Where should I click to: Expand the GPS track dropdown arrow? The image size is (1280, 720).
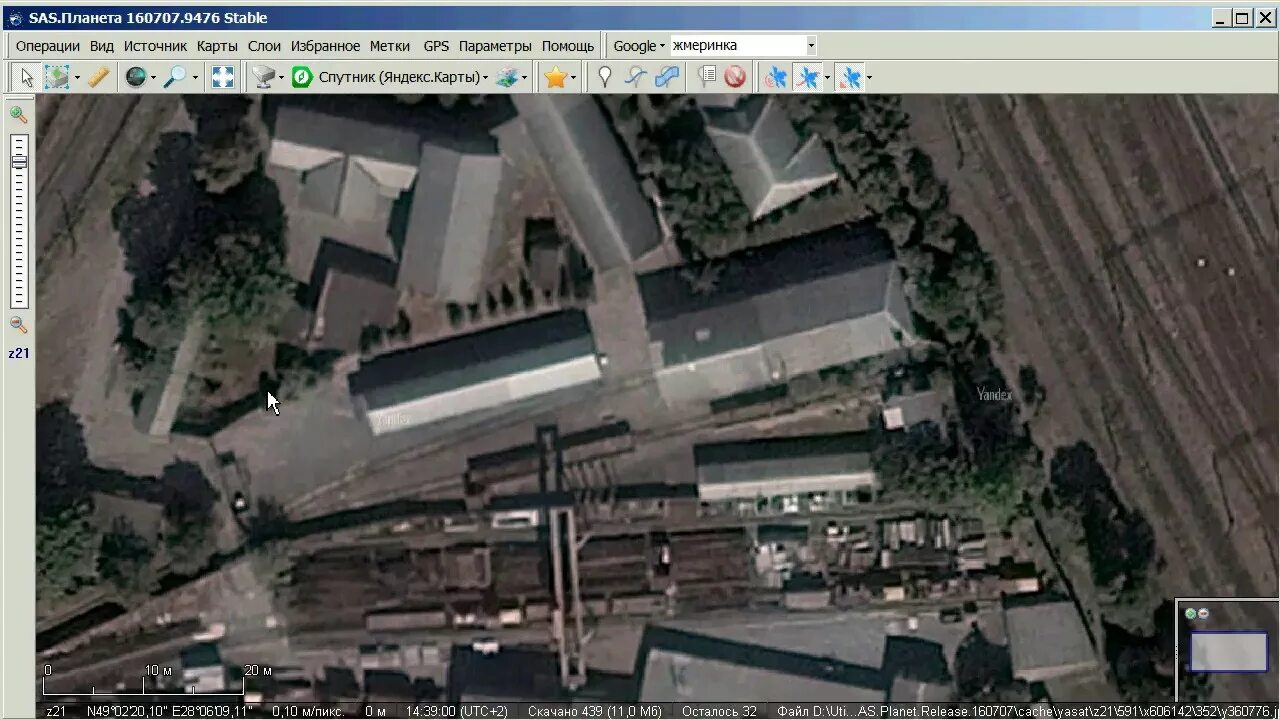click(827, 77)
